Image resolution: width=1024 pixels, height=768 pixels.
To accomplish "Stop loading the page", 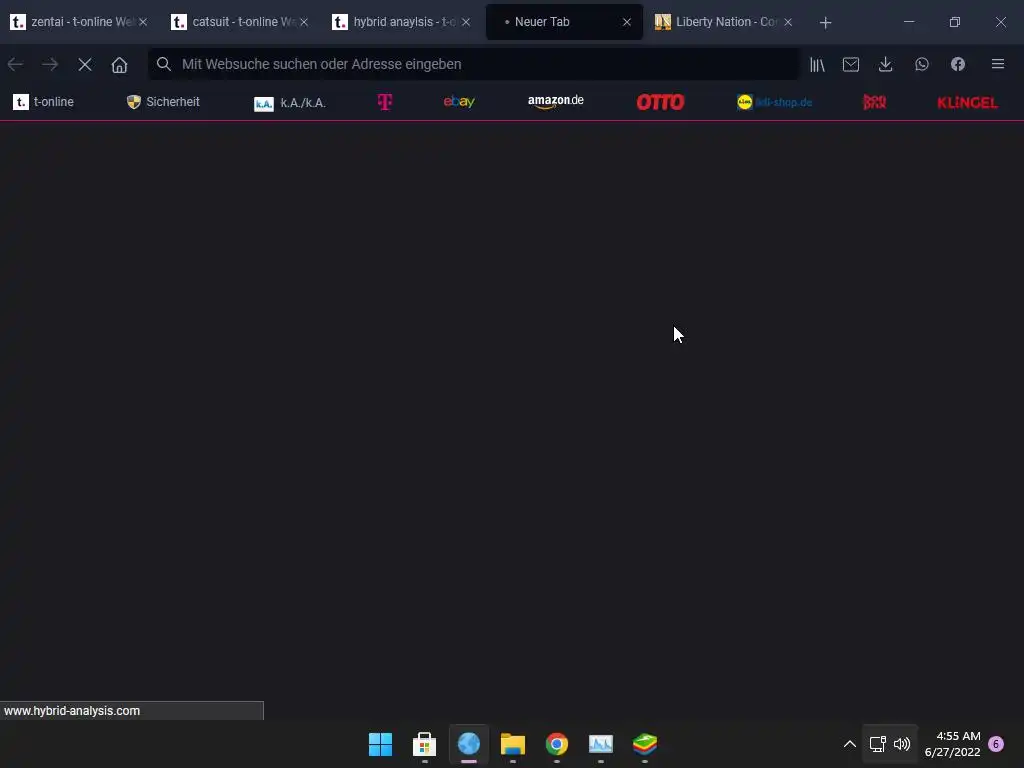I will point(85,64).
